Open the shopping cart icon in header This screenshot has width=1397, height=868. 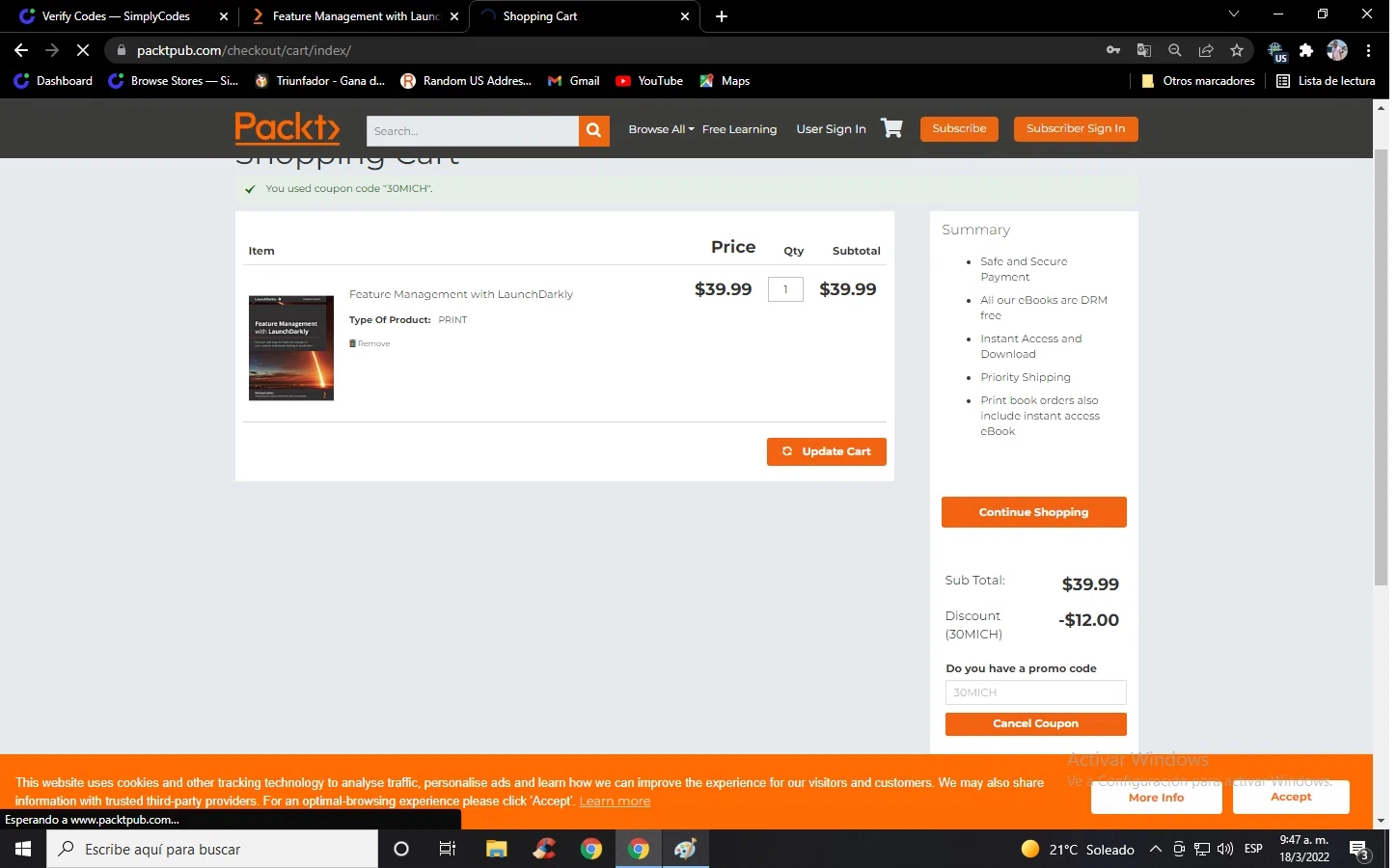(891, 128)
